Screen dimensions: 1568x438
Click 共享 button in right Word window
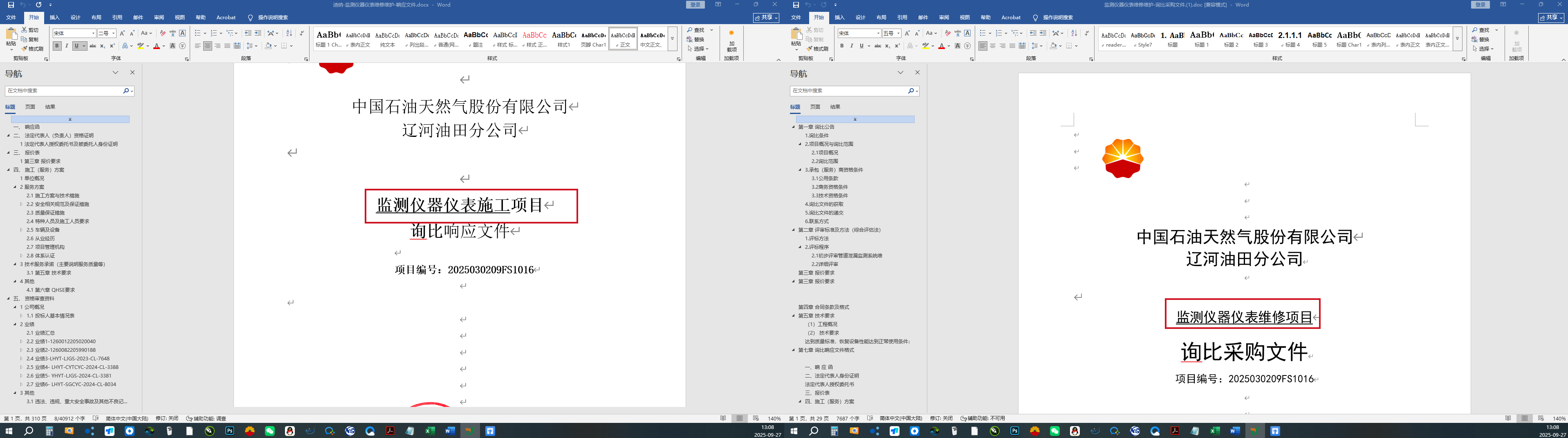pyautogui.click(x=1550, y=18)
